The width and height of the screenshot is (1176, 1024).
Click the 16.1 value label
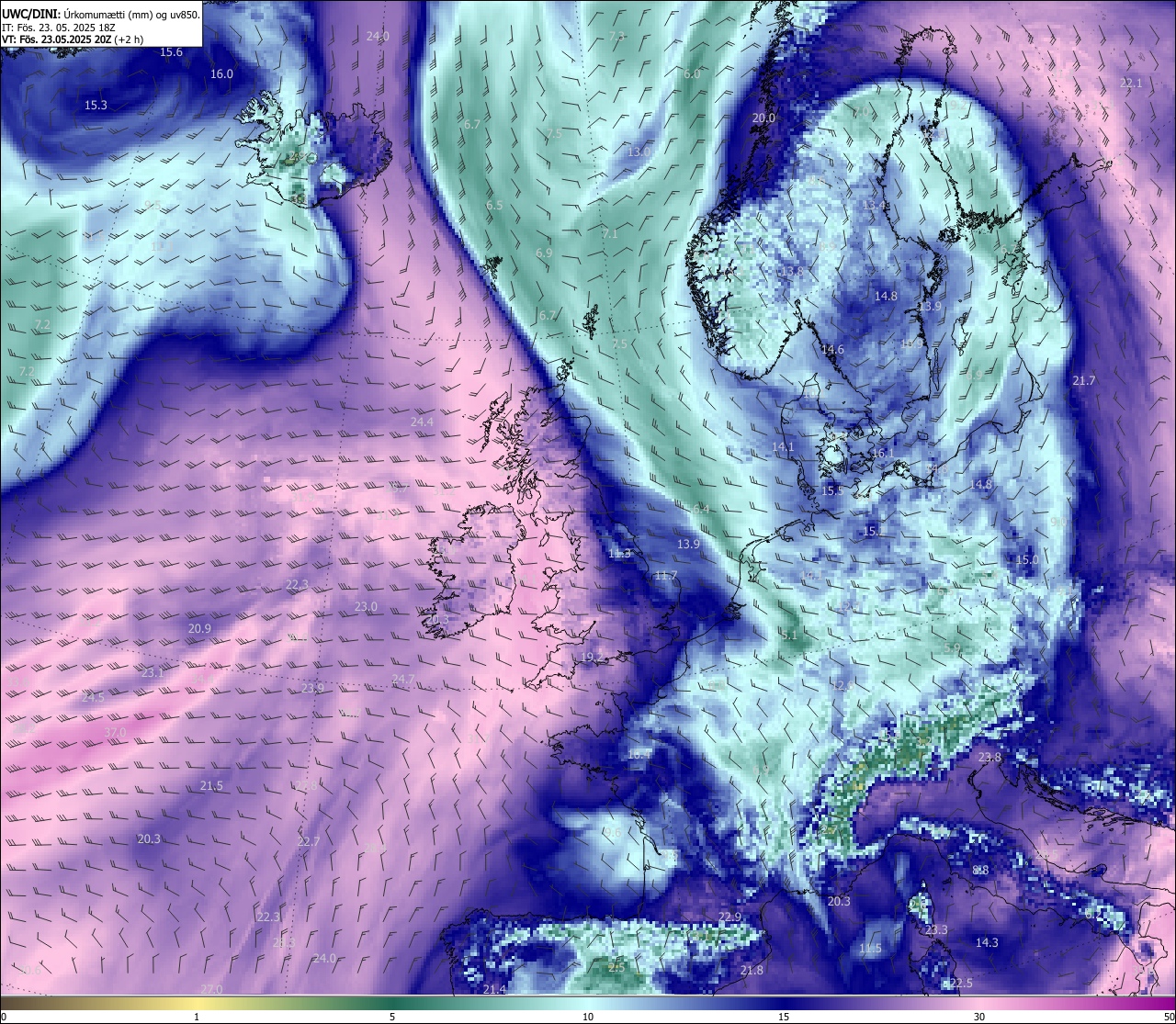tap(883, 454)
